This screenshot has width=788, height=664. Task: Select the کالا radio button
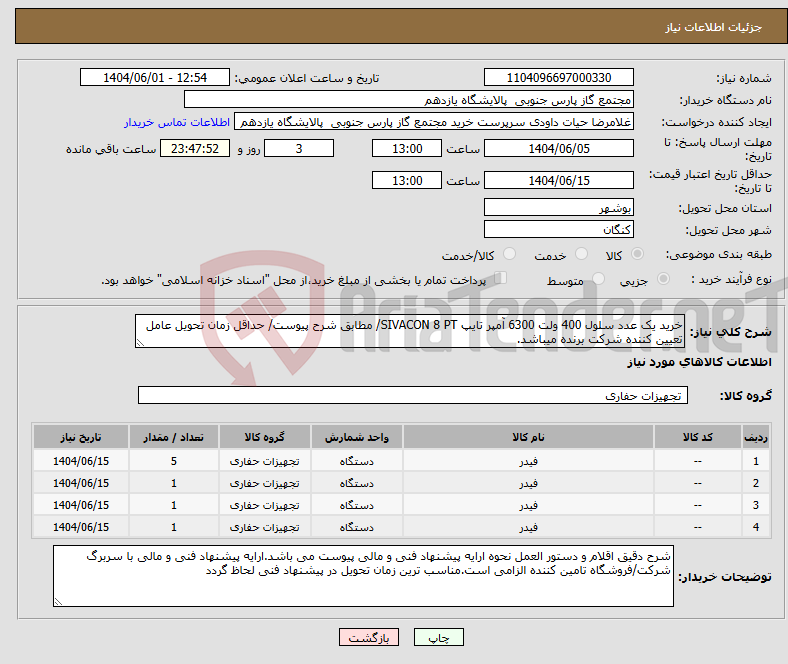coord(640,255)
